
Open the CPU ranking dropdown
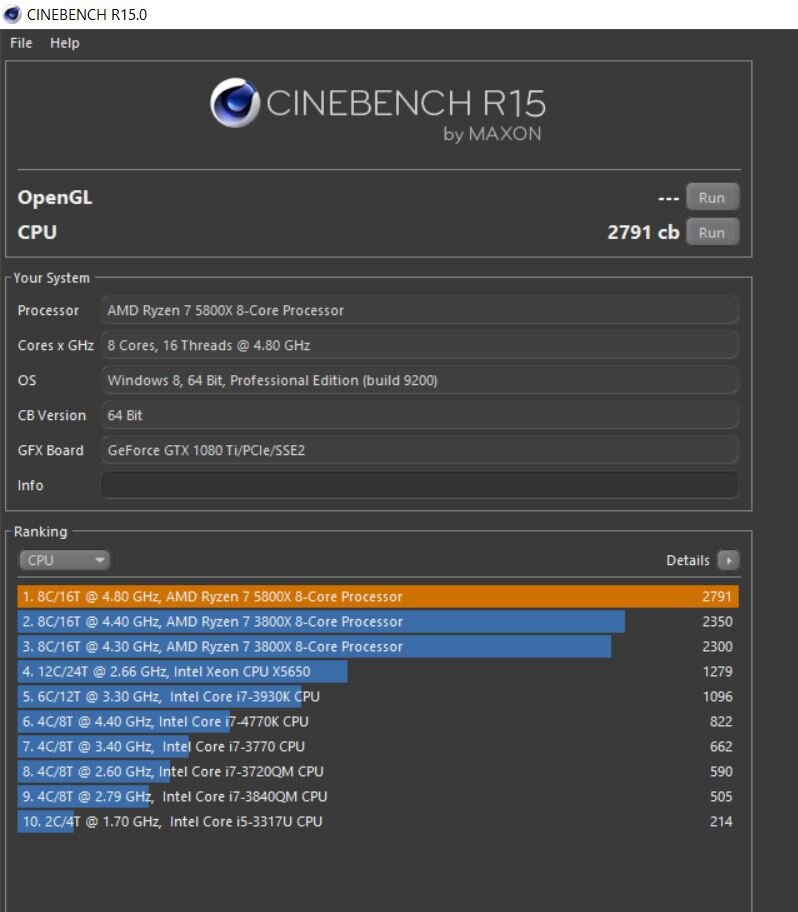point(64,560)
